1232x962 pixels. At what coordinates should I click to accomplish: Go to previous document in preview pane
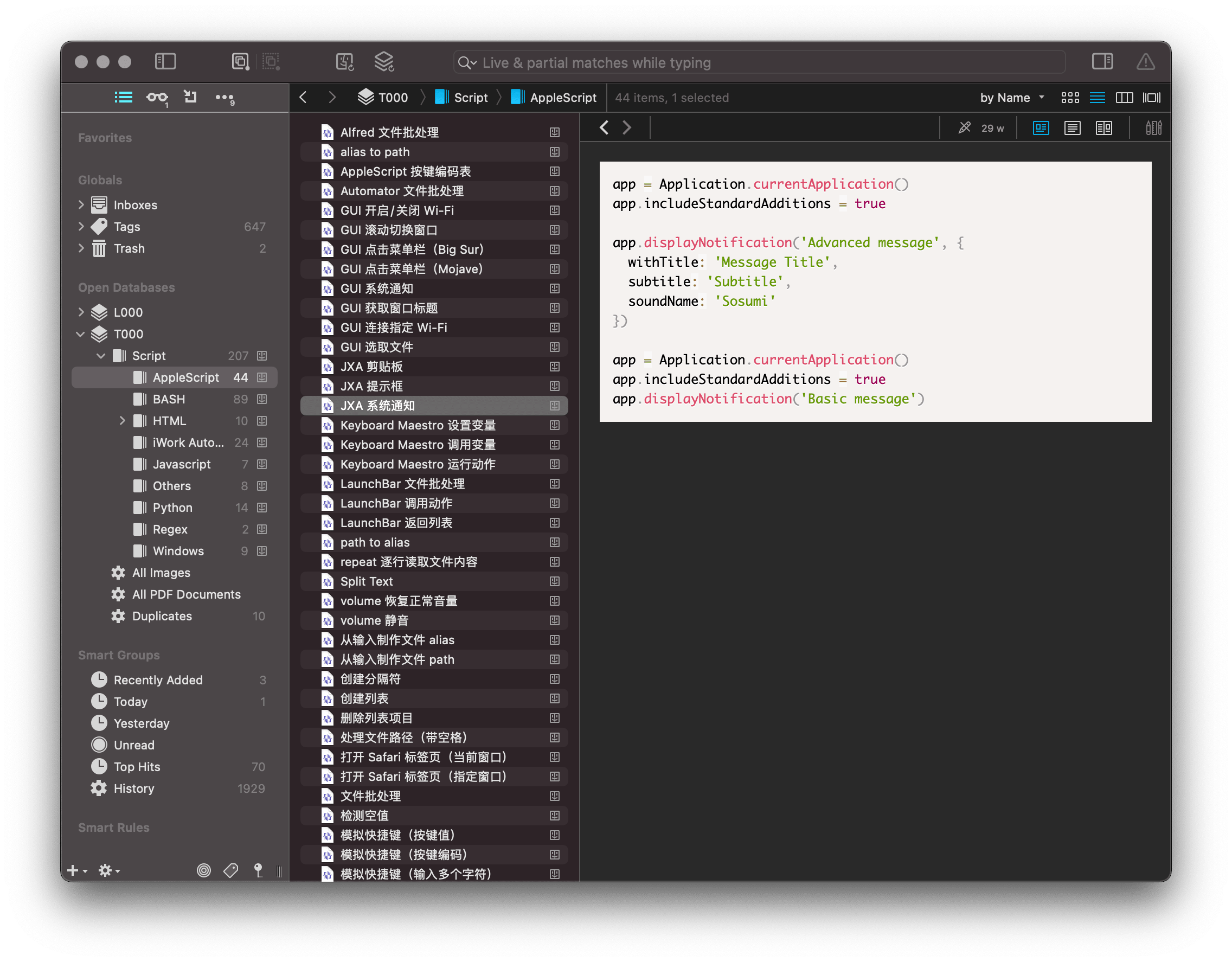[604, 127]
